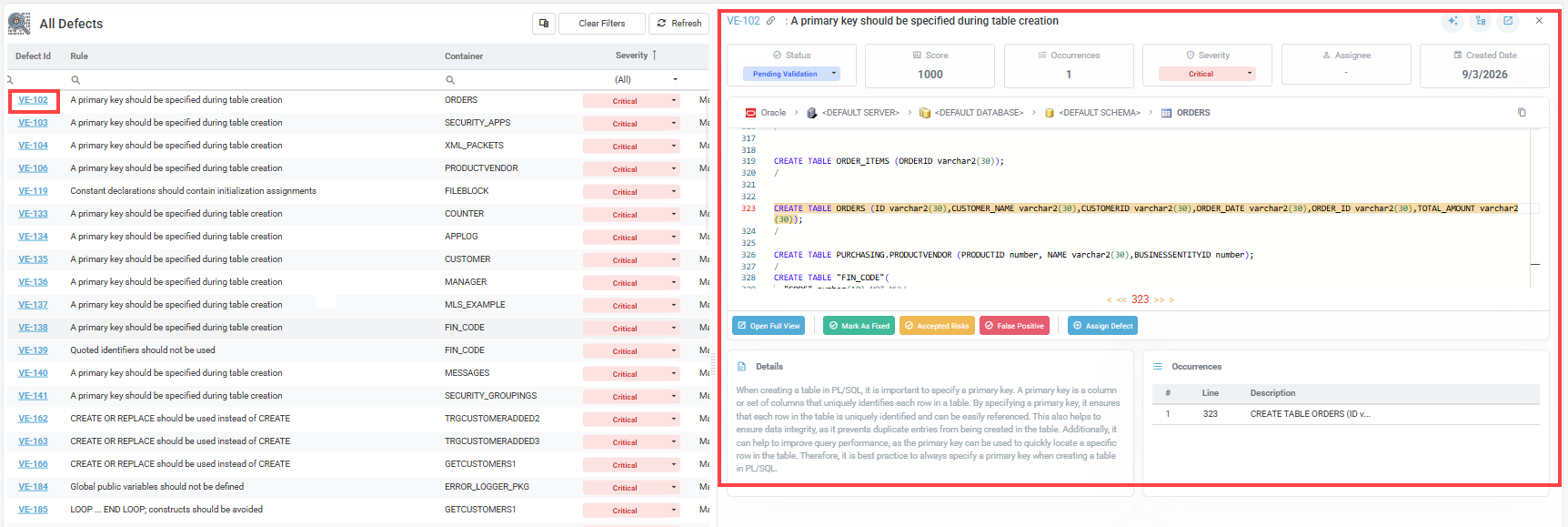
Task: Click the Oracle icon in the breadcrumb
Action: [x=750, y=113]
